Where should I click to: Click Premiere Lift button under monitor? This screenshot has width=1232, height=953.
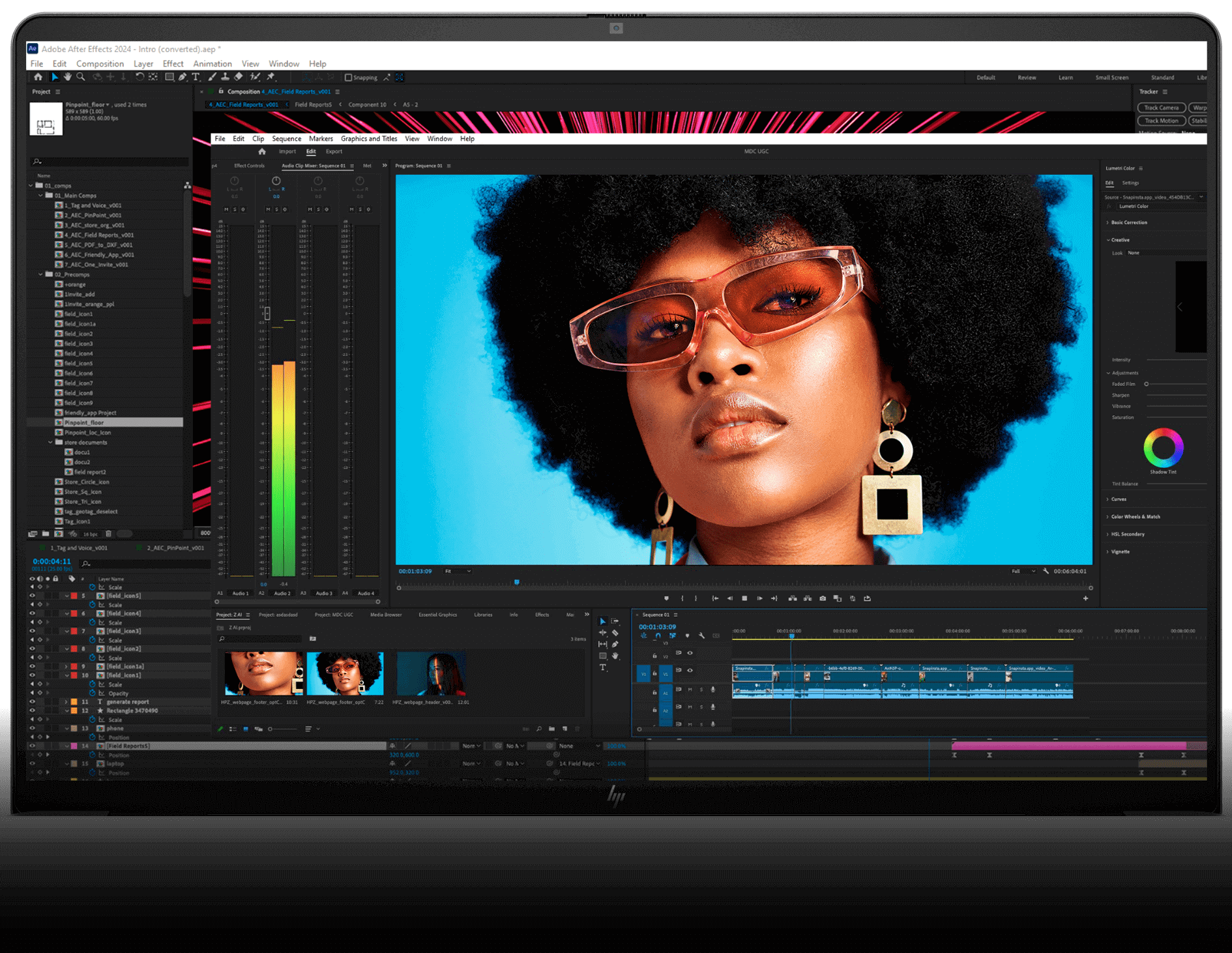[793, 598]
